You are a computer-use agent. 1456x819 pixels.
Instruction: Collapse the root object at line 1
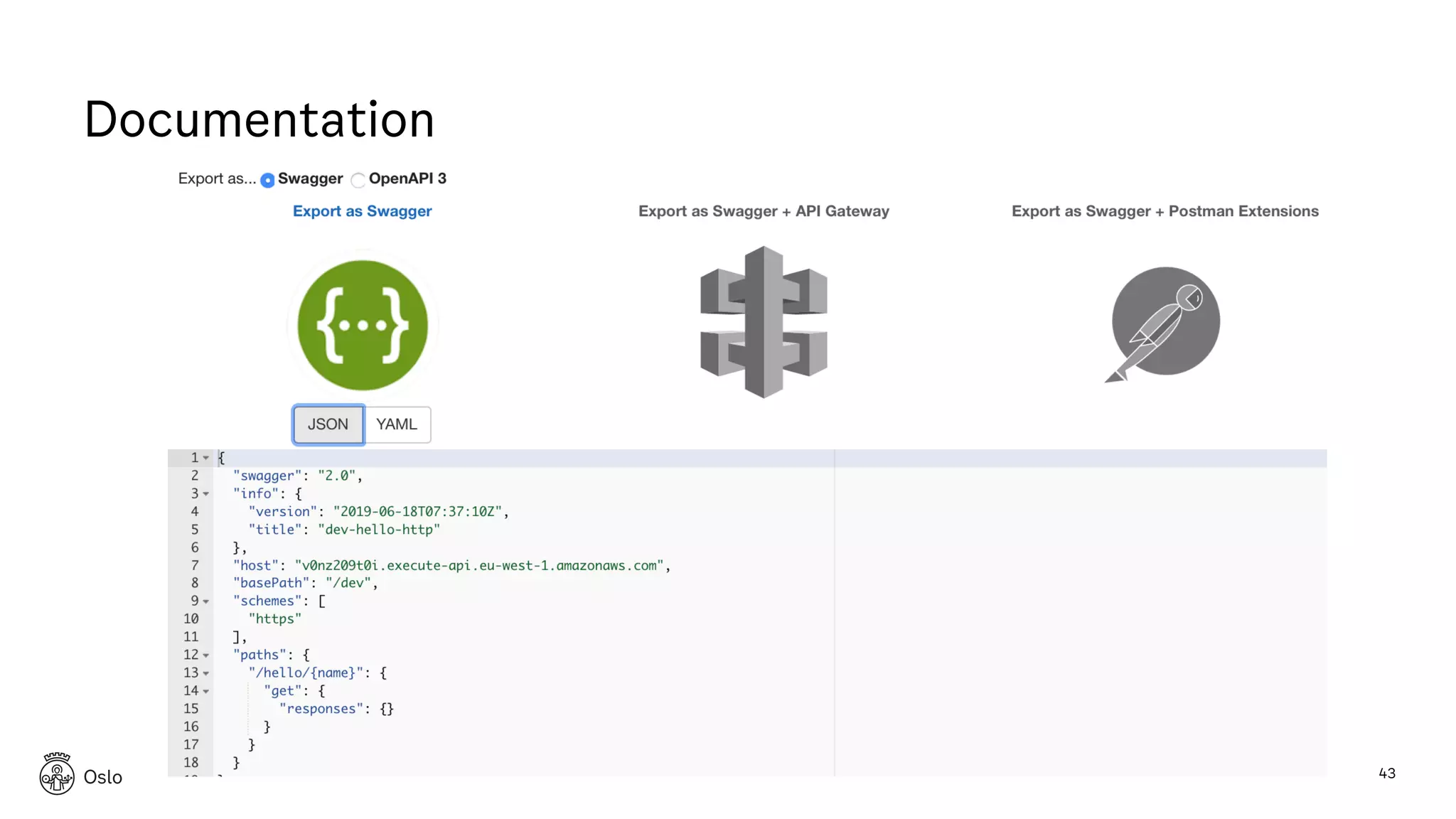[x=206, y=458]
